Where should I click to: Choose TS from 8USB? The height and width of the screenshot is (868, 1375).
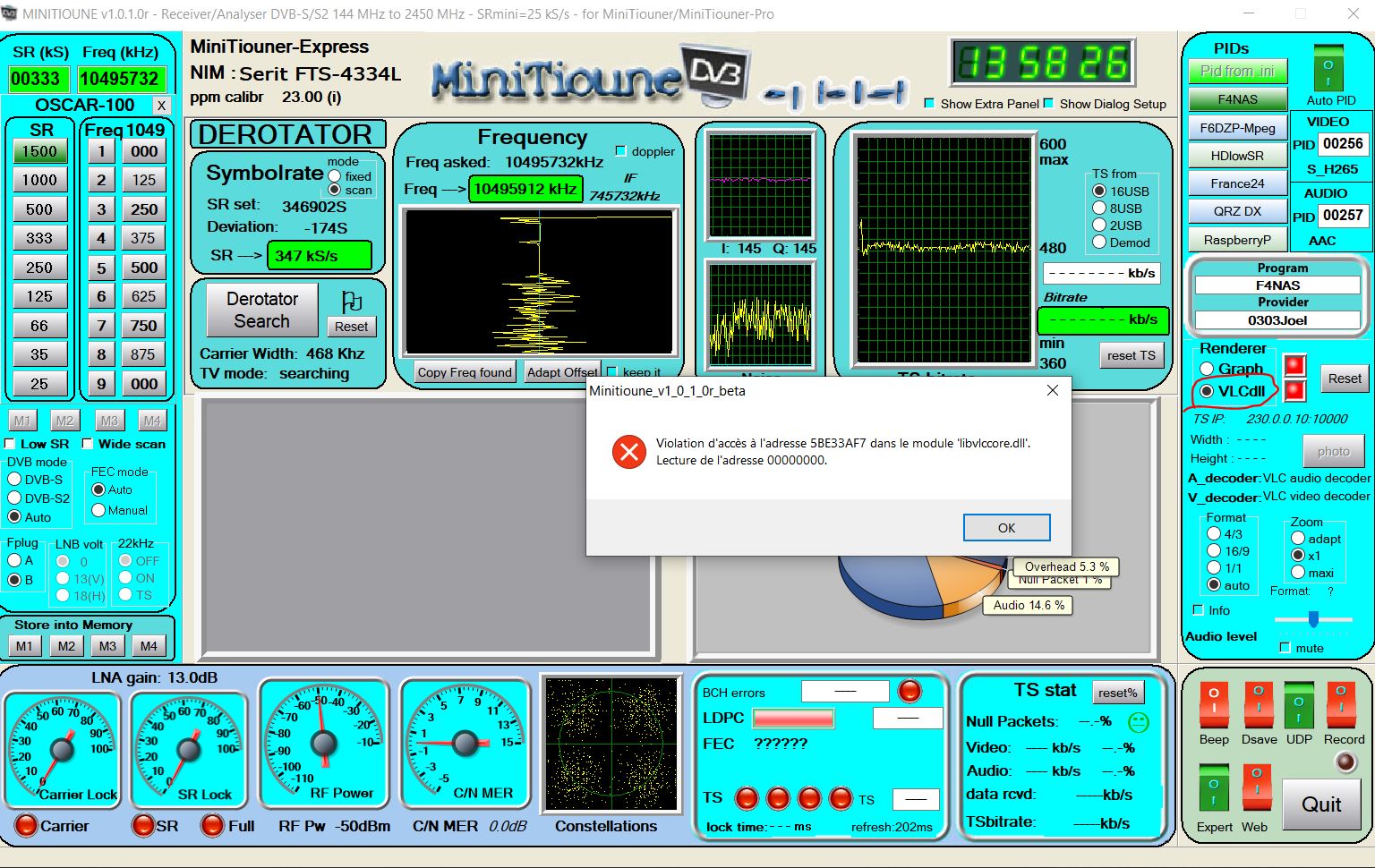coord(1099,208)
